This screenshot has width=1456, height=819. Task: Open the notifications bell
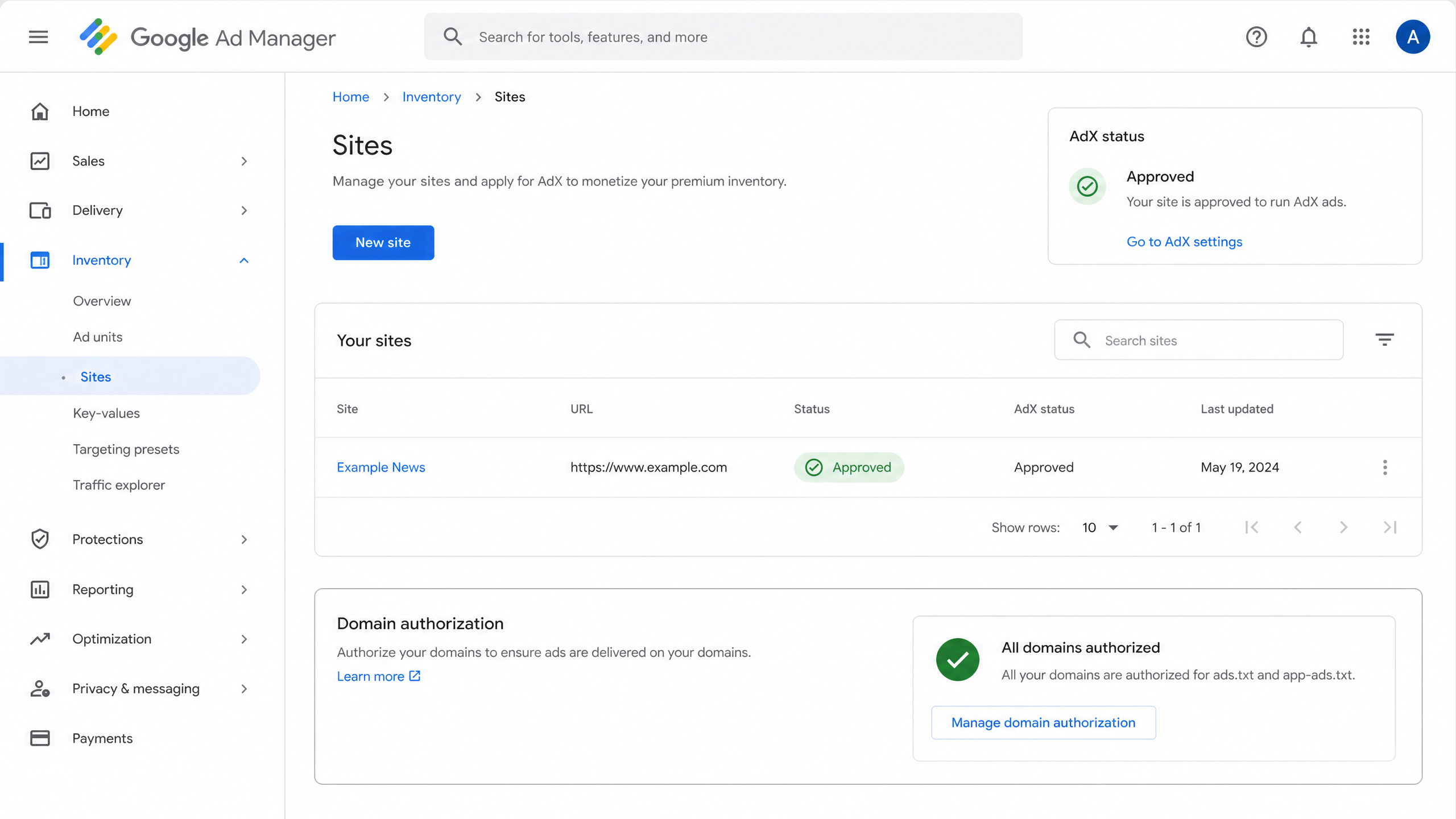(1309, 37)
